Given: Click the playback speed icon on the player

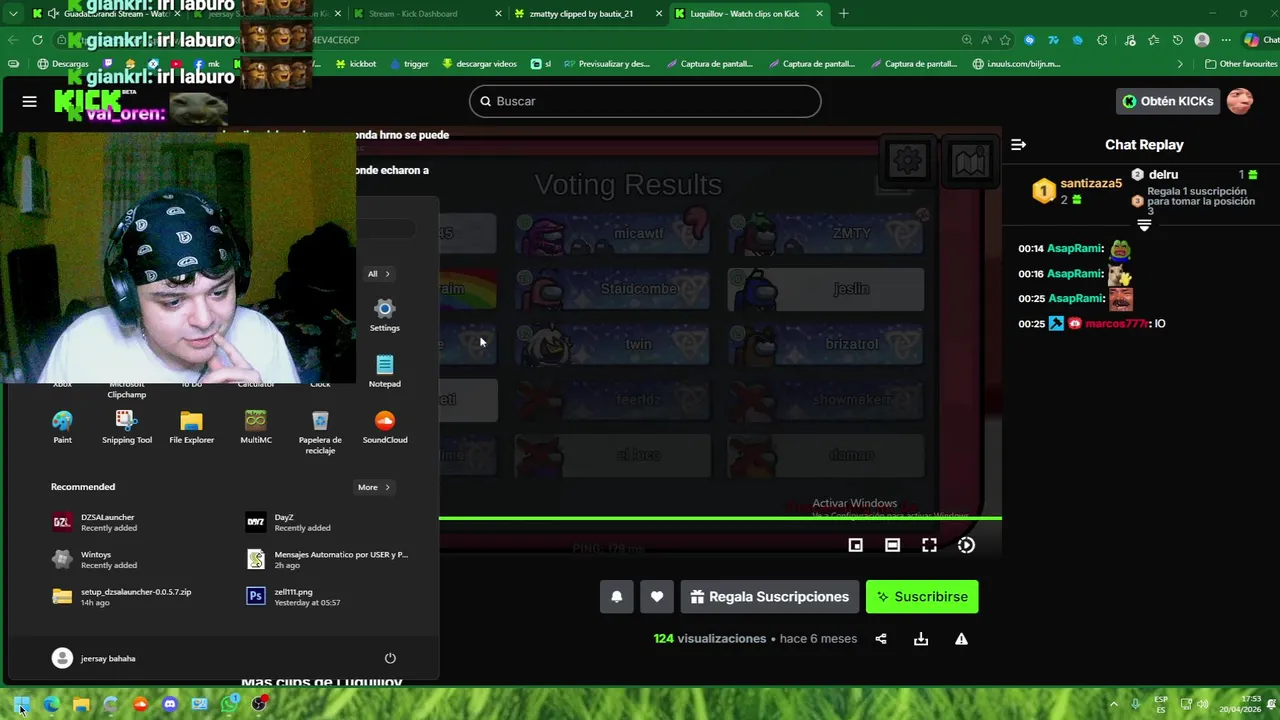Looking at the screenshot, I should [x=966, y=545].
